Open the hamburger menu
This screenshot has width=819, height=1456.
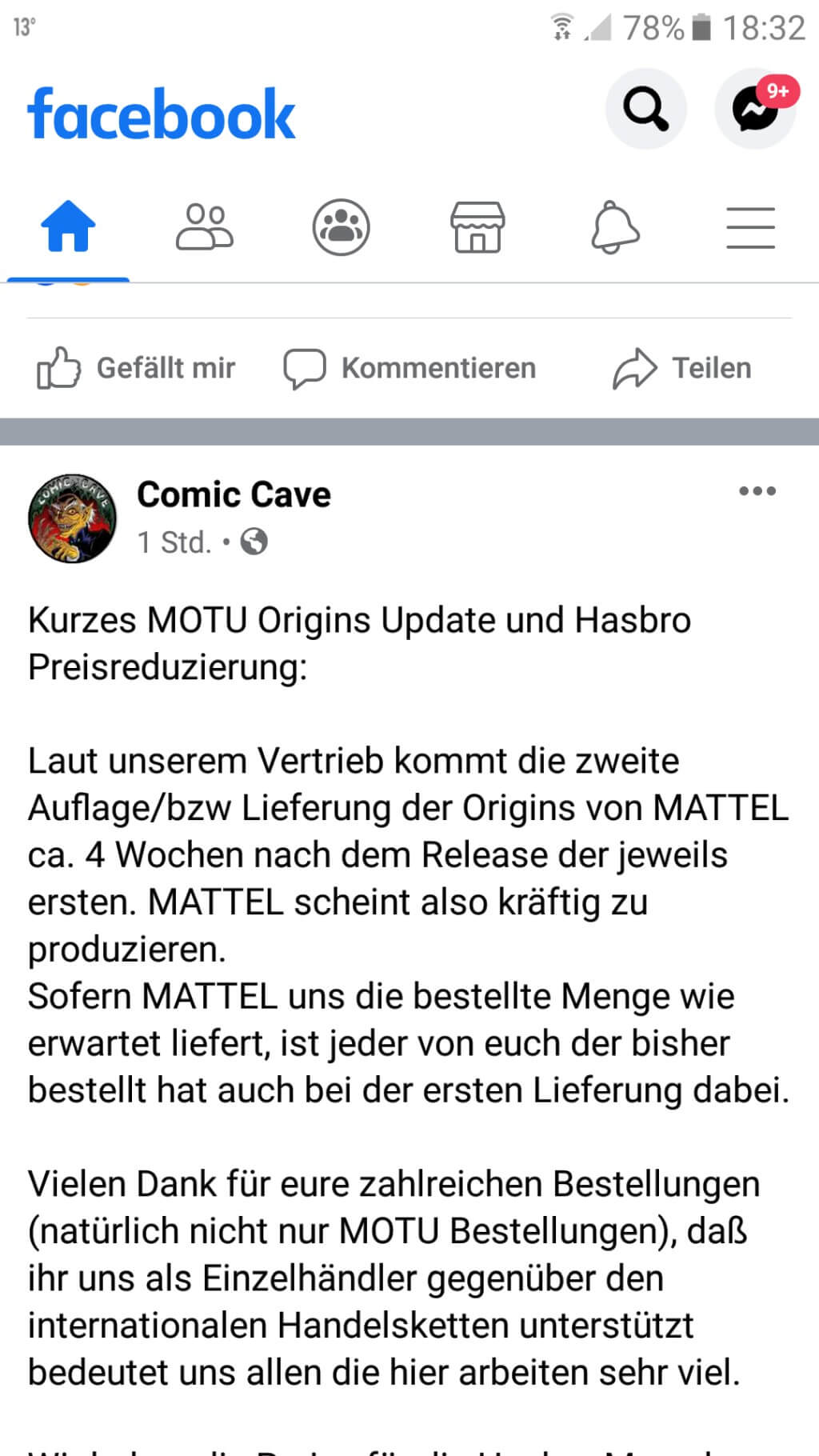[x=750, y=227]
